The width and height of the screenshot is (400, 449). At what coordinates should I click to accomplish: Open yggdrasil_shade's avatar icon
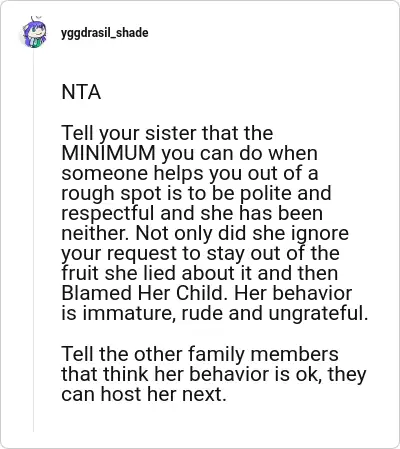click(x=33, y=33)
